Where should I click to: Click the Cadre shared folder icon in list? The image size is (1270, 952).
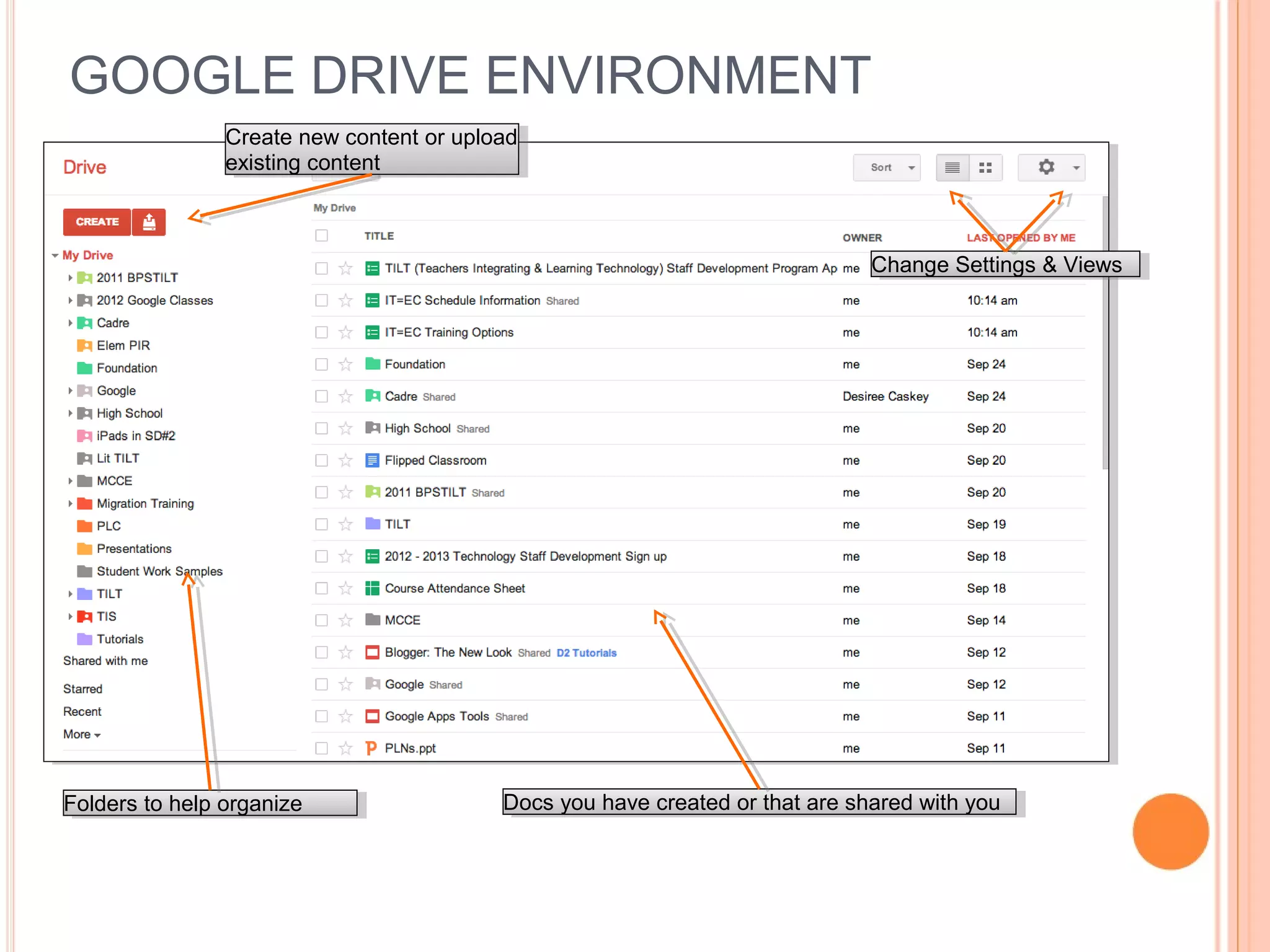(x=372, y=396)
